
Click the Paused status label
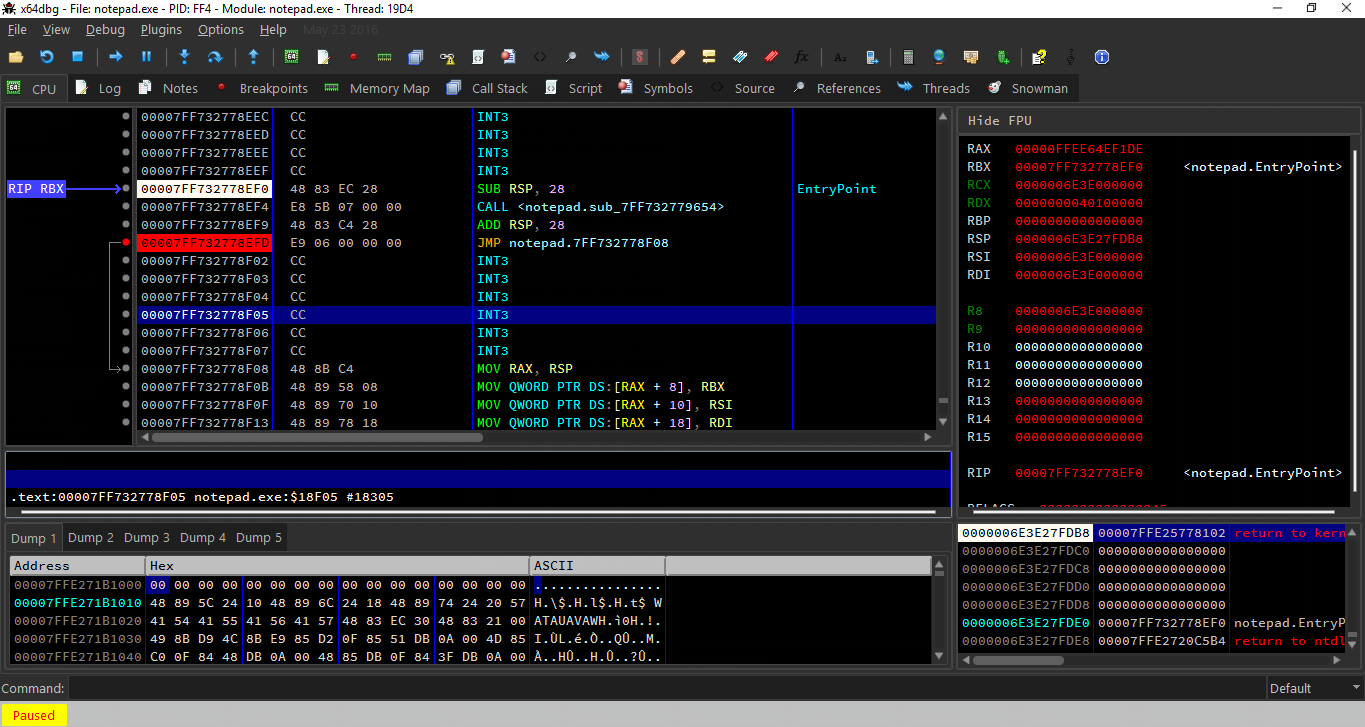coord(34,715)
